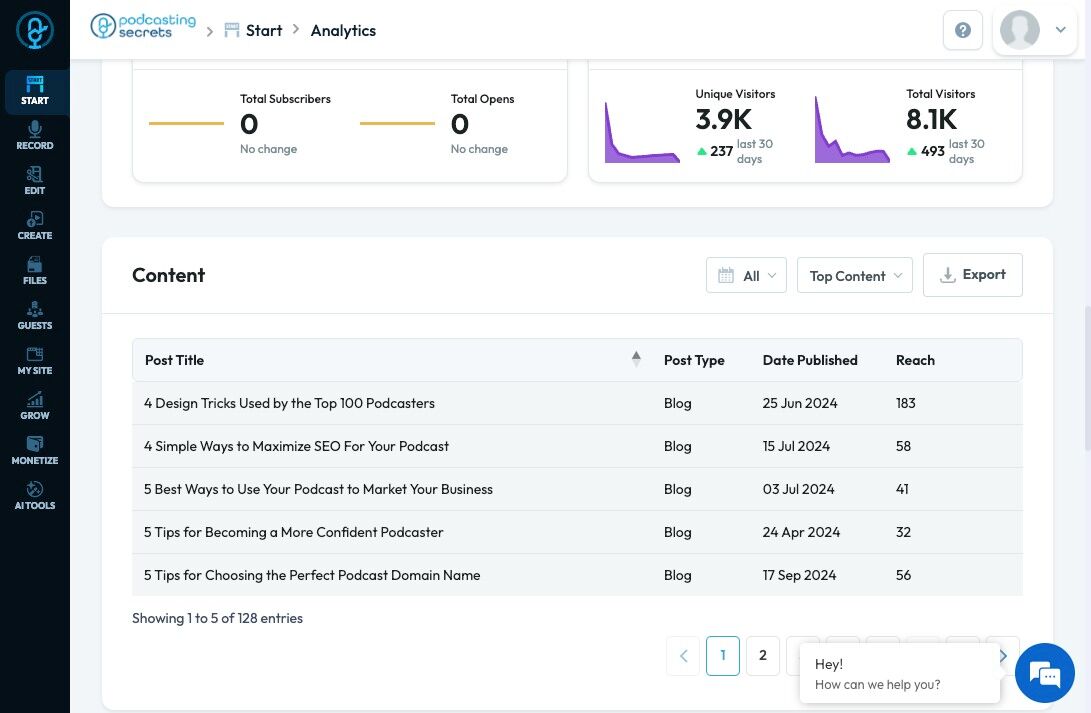Open the Record section in sidebar
The height and width of the screenshot is (713, 1091).
point(35,136)
